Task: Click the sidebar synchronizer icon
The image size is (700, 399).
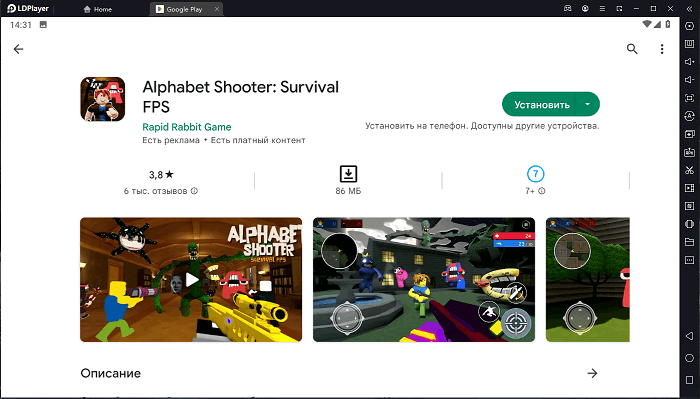Action: [689, 224]
